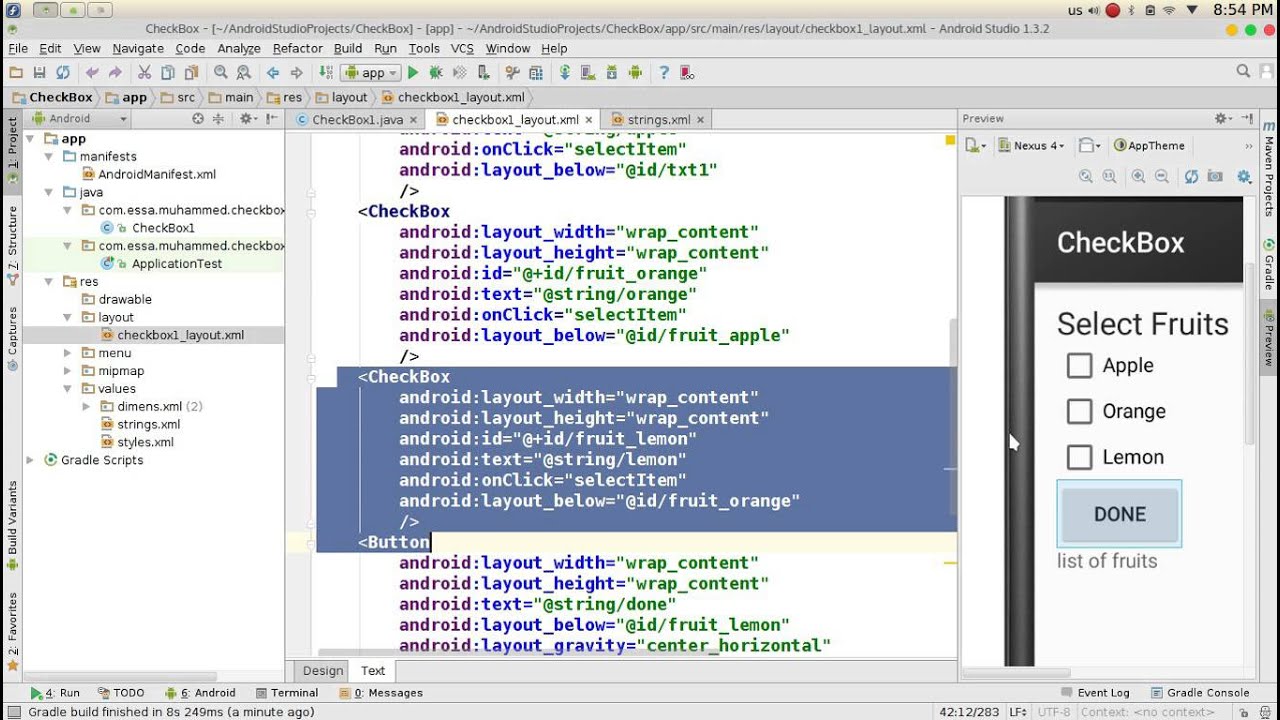Click the Cut scissors icon in toolbar
Viewport: 1280px width, 720px height.
pos(144,73)
